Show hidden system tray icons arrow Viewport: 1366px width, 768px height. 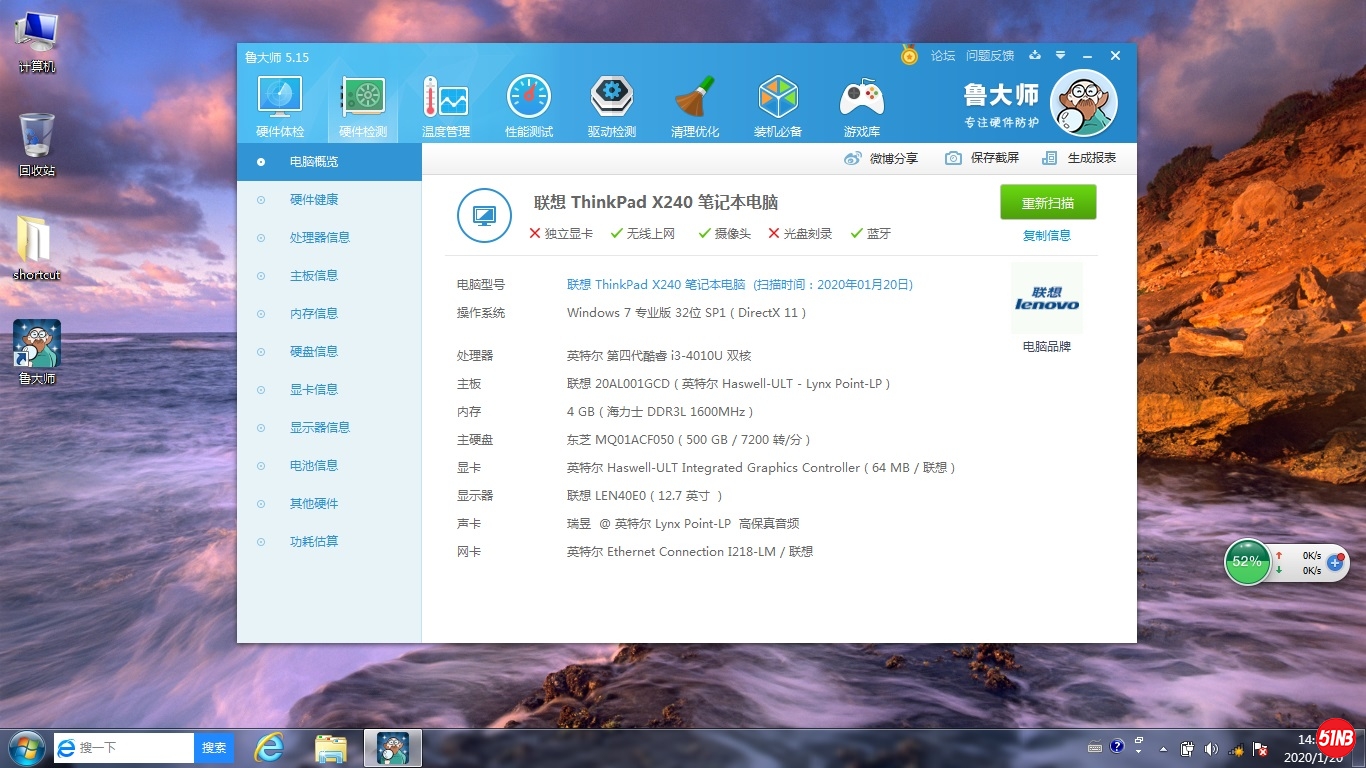click(x=1163, y=748)
